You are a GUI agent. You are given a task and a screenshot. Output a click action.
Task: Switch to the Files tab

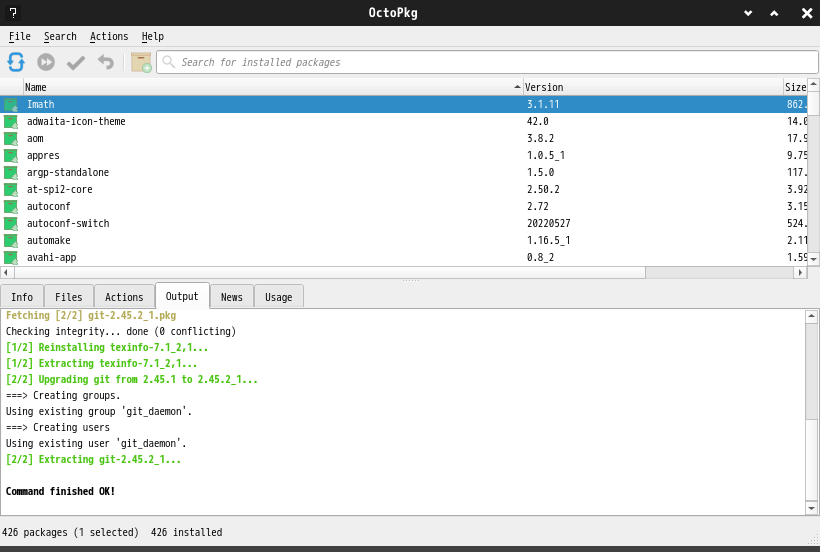coord(69,297)
